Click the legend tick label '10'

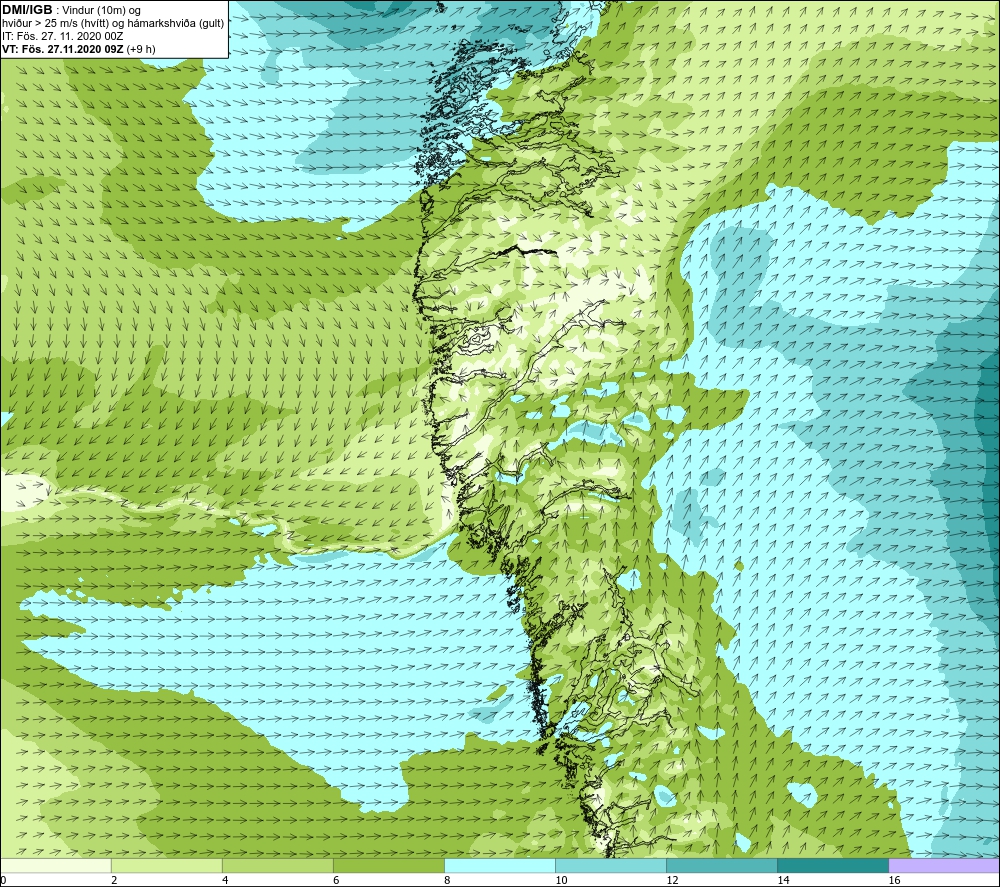tap(561, 880)
